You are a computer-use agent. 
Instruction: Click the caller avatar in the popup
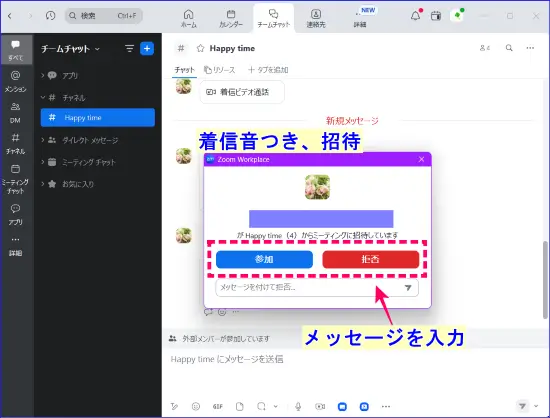coord(317,187)
